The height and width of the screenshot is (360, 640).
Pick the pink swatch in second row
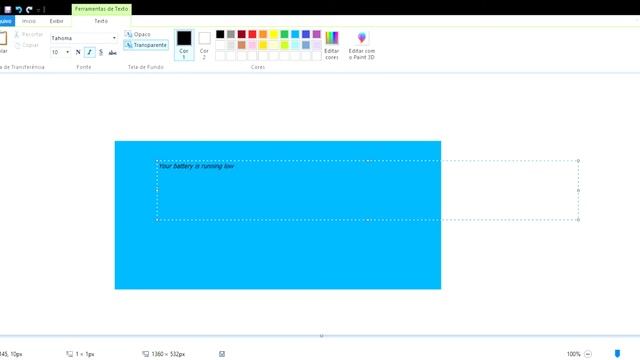click(252, 45)
